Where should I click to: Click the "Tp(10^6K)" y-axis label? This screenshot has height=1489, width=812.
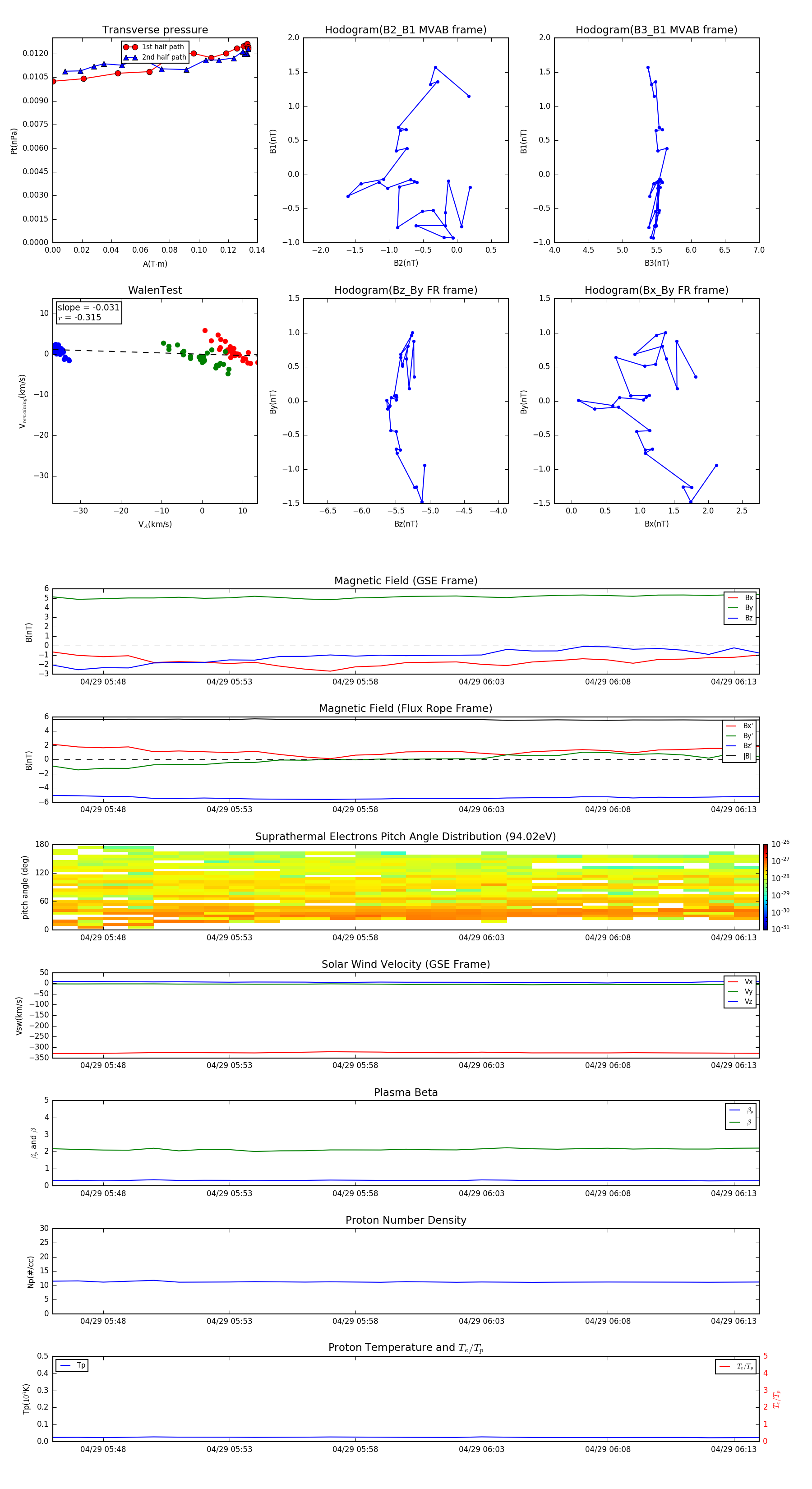pos(26,1399)
